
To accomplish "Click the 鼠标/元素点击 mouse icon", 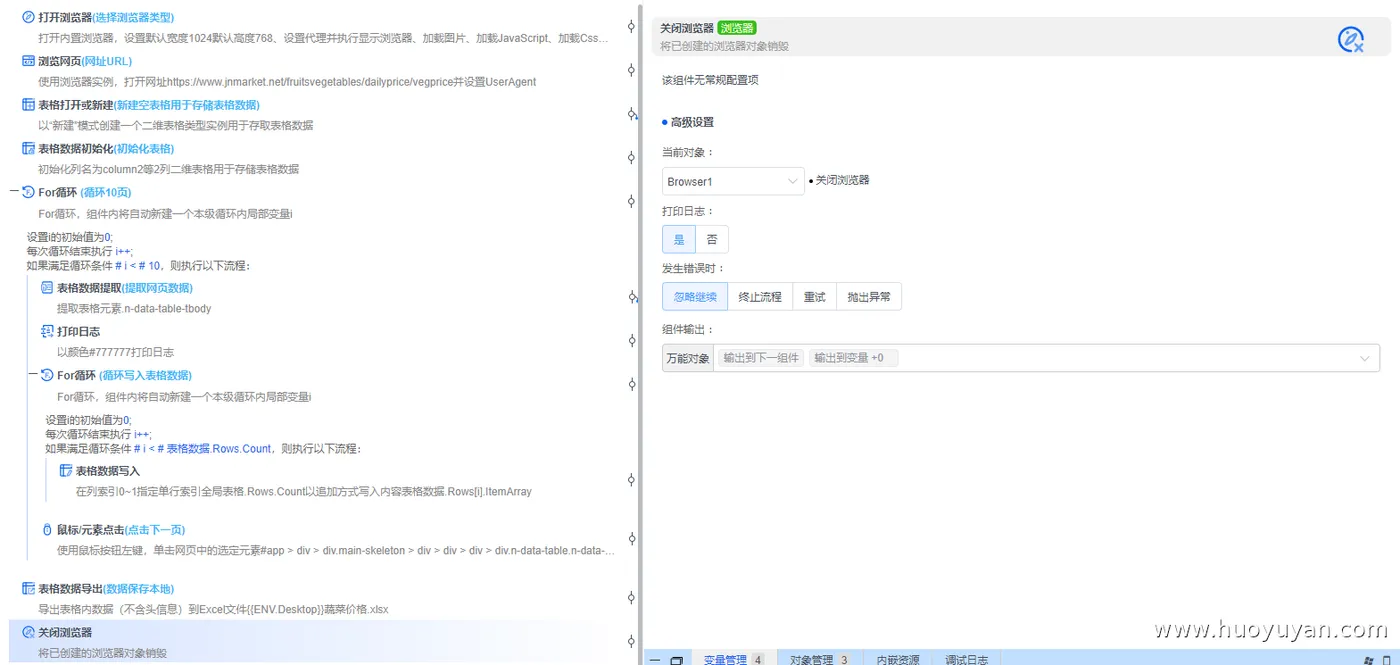I will tap(47, 529).
